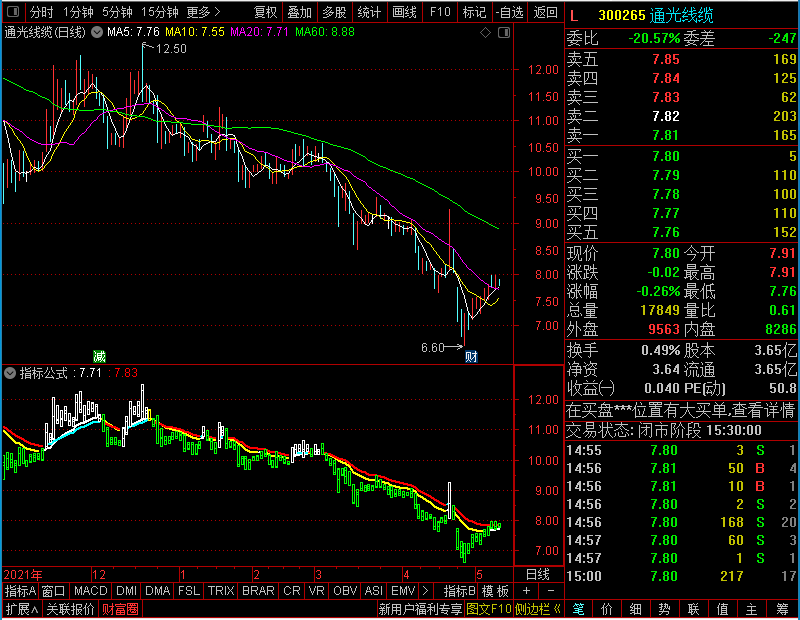Viewport: 800px width, 620px height.
Task: Select the 筹 chip distribution tab
Action: click(x=782, y=609)
